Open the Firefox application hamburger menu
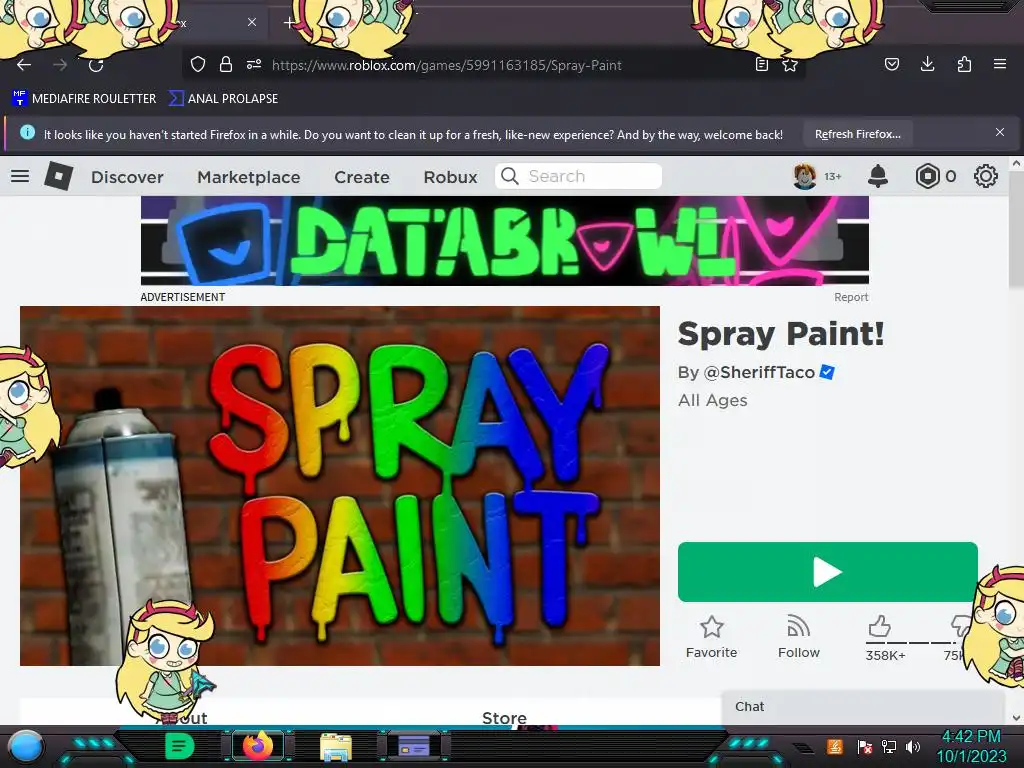Image resolution: width=1024 pixels, height=768 pixels. click(1000, 64)
